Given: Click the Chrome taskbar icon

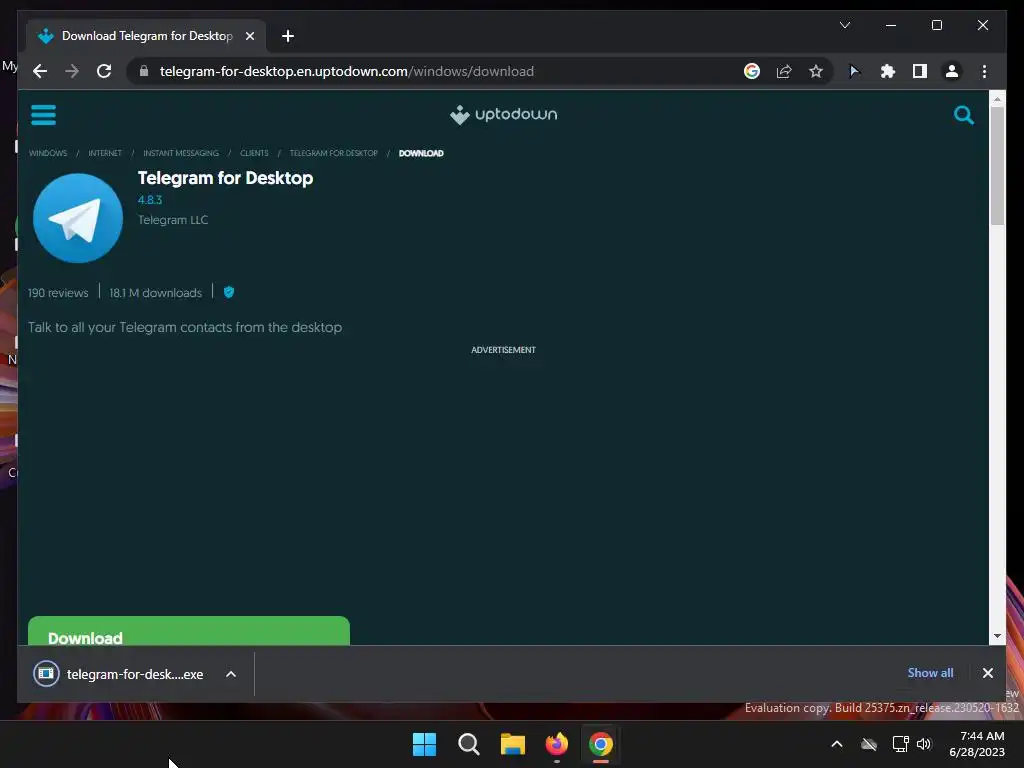Looking at the screenshot, I should pyautogui.click(x=601, y=744).
